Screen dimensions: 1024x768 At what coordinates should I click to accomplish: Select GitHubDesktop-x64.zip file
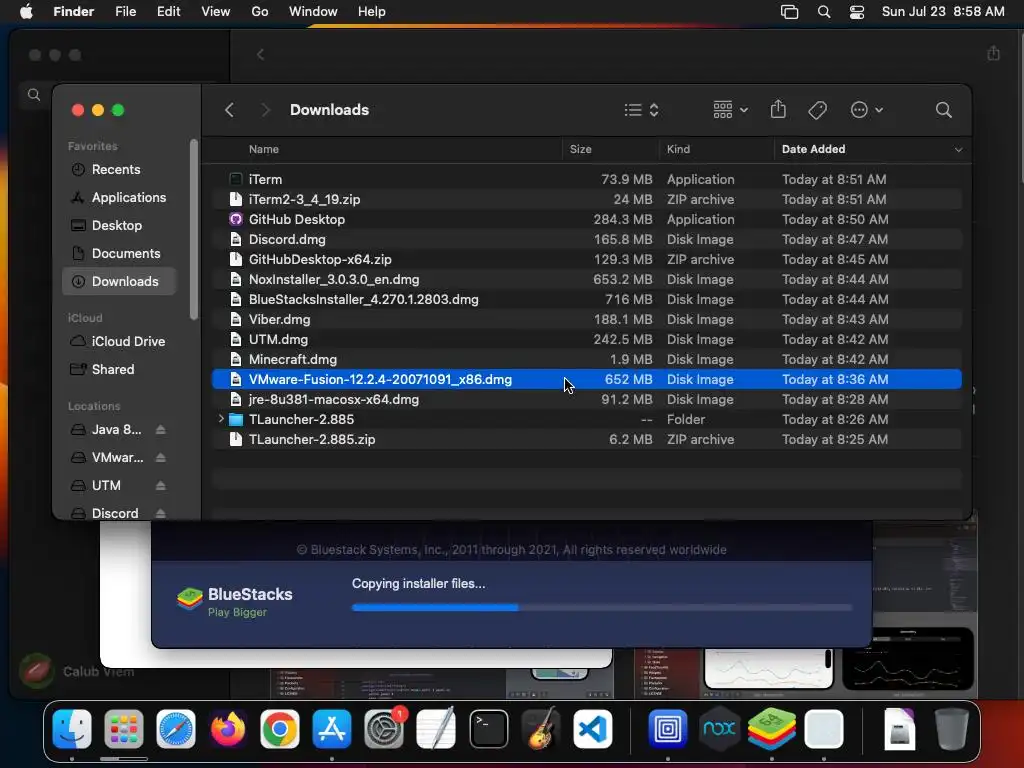pos(586,259)
